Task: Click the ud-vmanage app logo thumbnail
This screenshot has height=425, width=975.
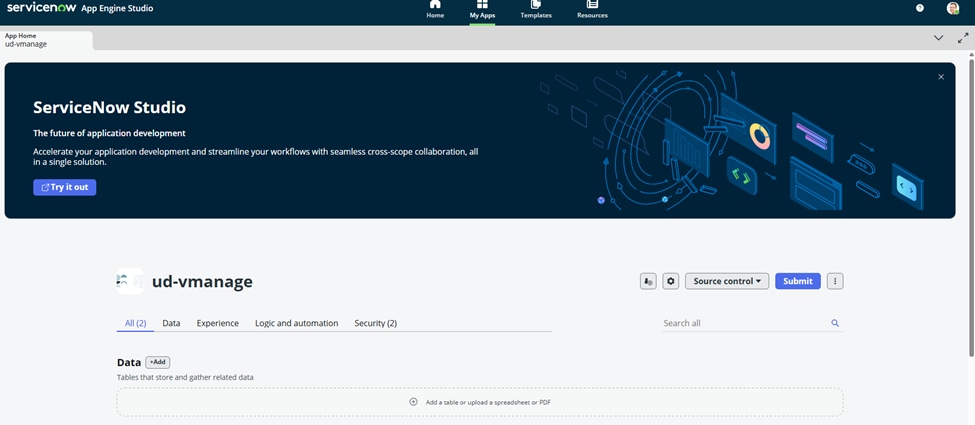Action: [129, 281]
